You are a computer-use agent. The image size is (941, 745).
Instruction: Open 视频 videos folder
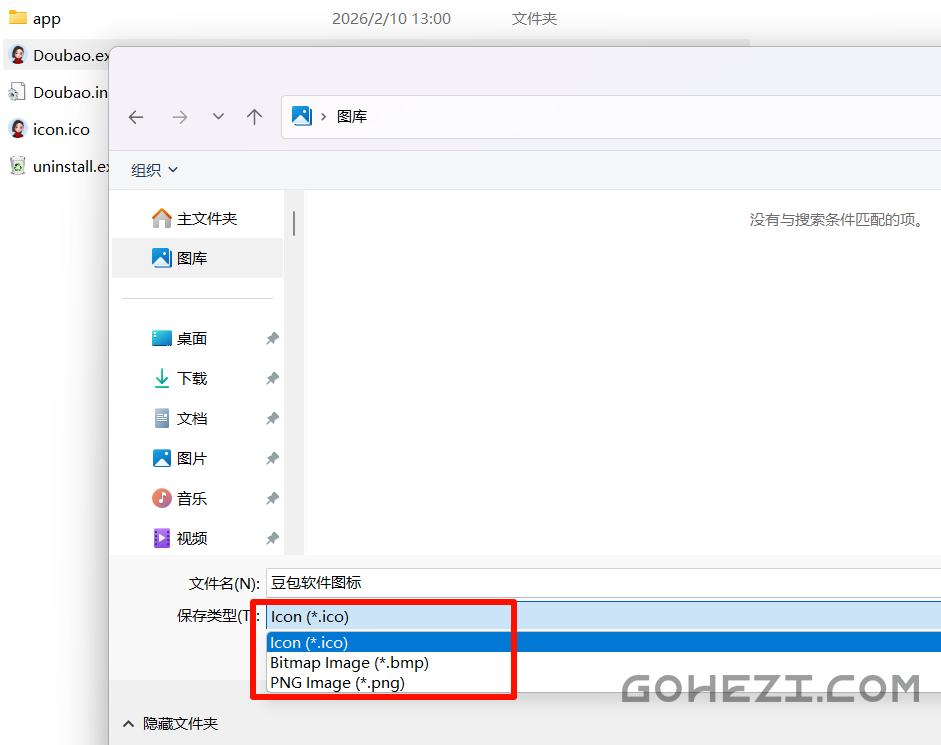pyautogui.click(x=191, y=538)
